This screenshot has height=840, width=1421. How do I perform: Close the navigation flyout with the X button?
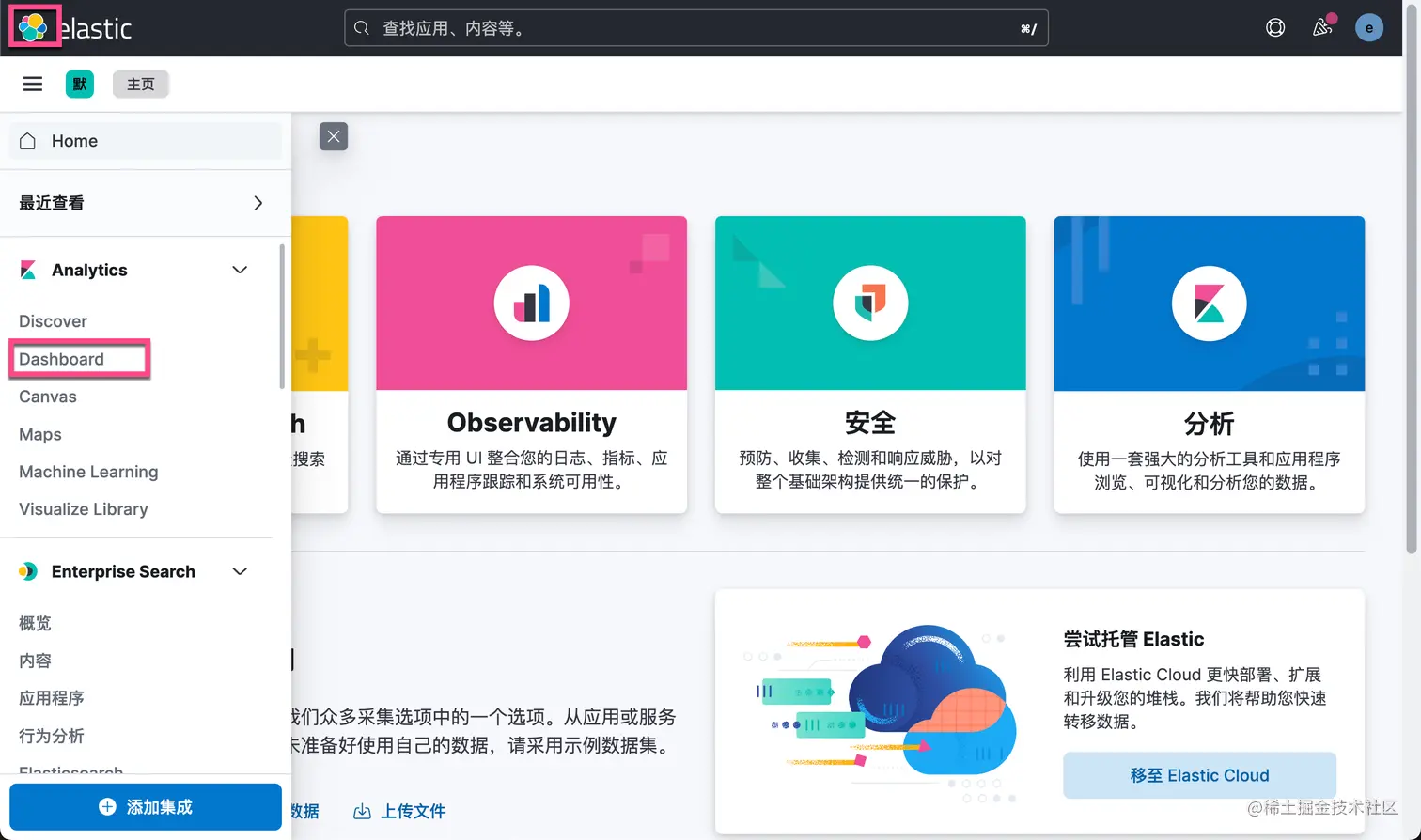coord(334,136)
